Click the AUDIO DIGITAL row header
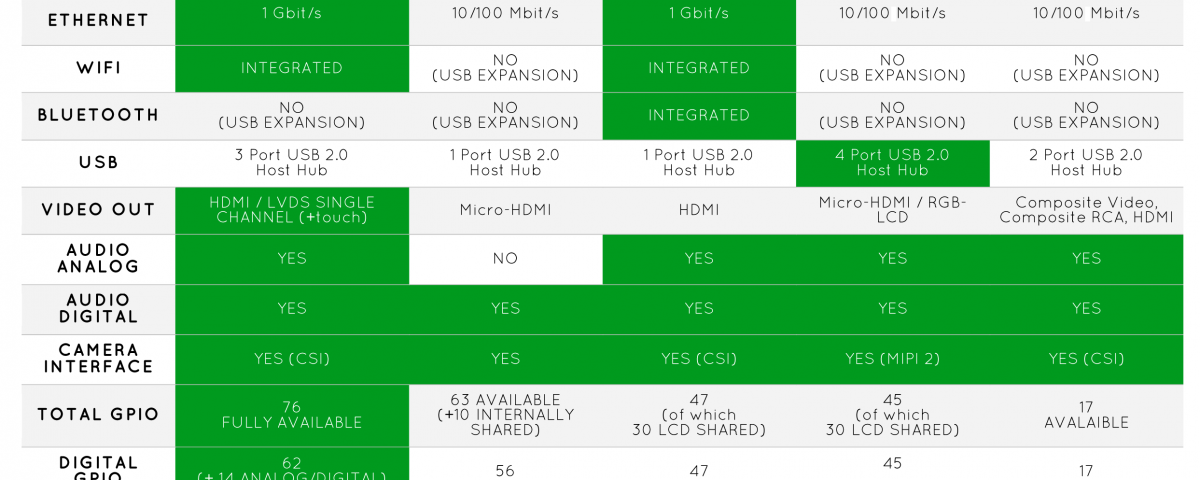Viewport: 1200px width, 480px height. [98, 309]
